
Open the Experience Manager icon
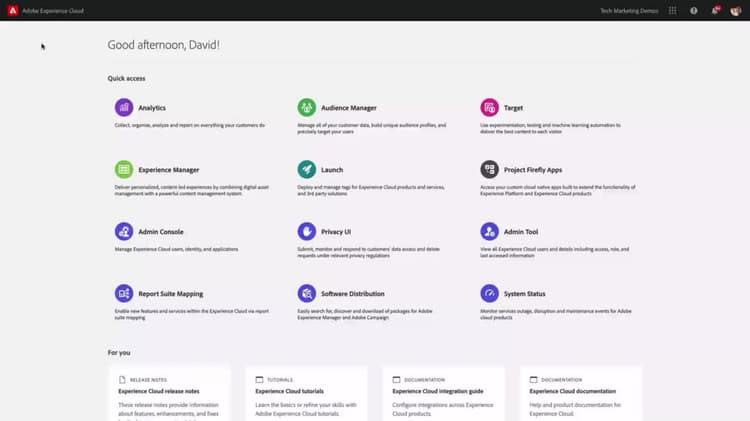tap(124, 169)
